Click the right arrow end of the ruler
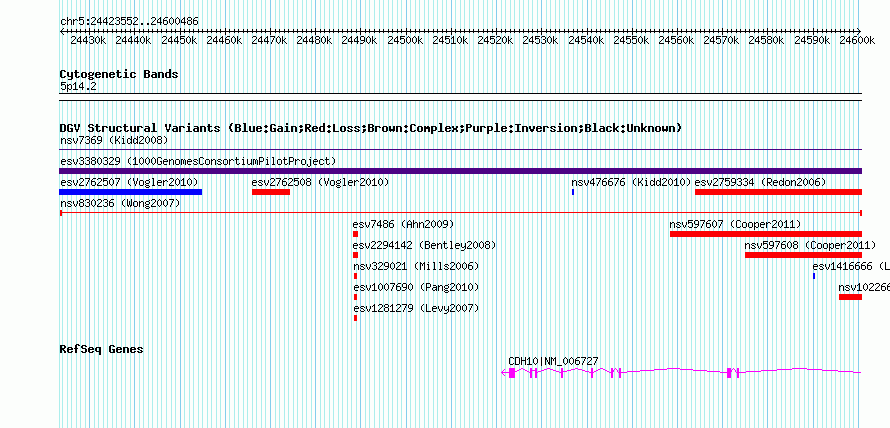 [x=859, y=31]
